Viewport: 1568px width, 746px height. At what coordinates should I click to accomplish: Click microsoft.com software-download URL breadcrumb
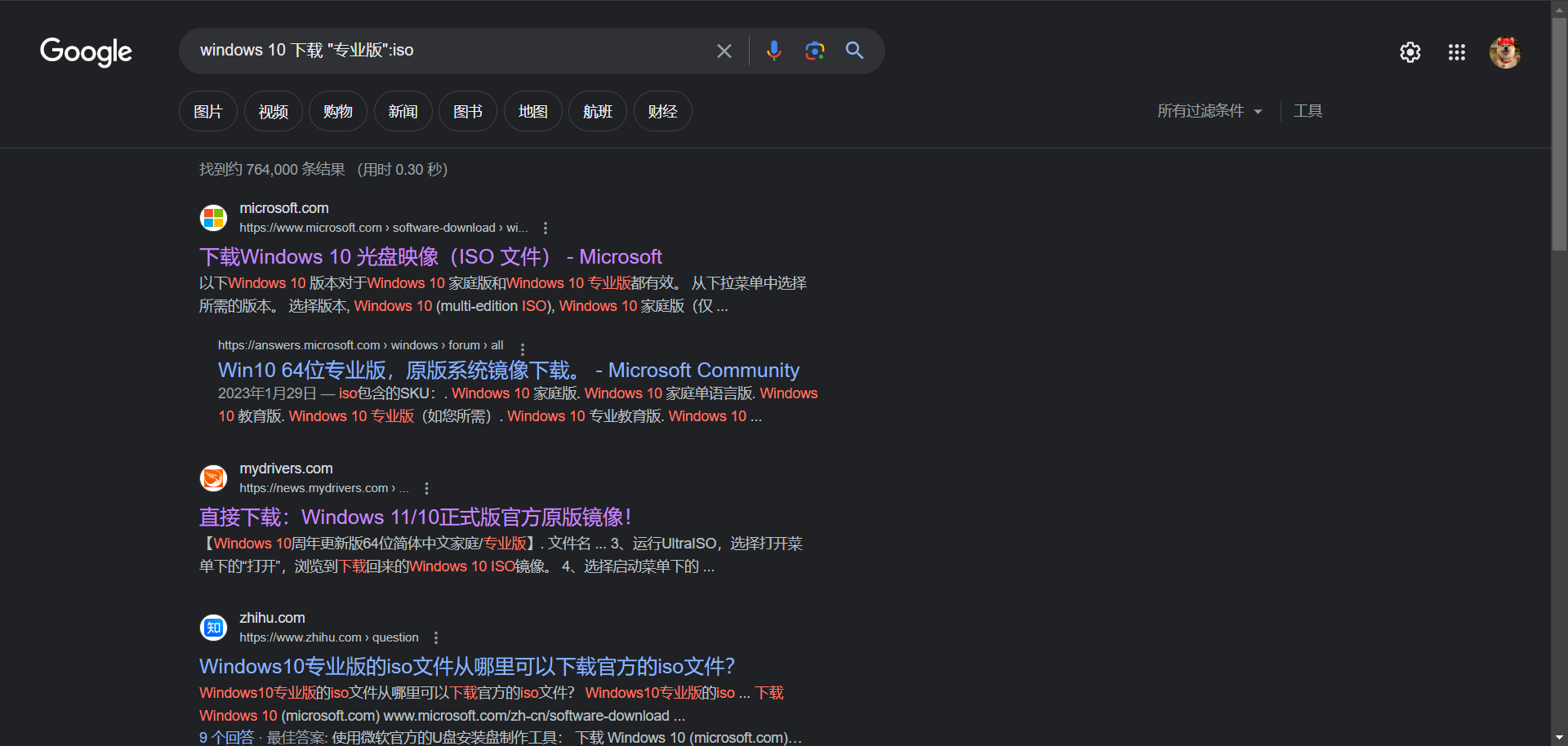point(384,228)
